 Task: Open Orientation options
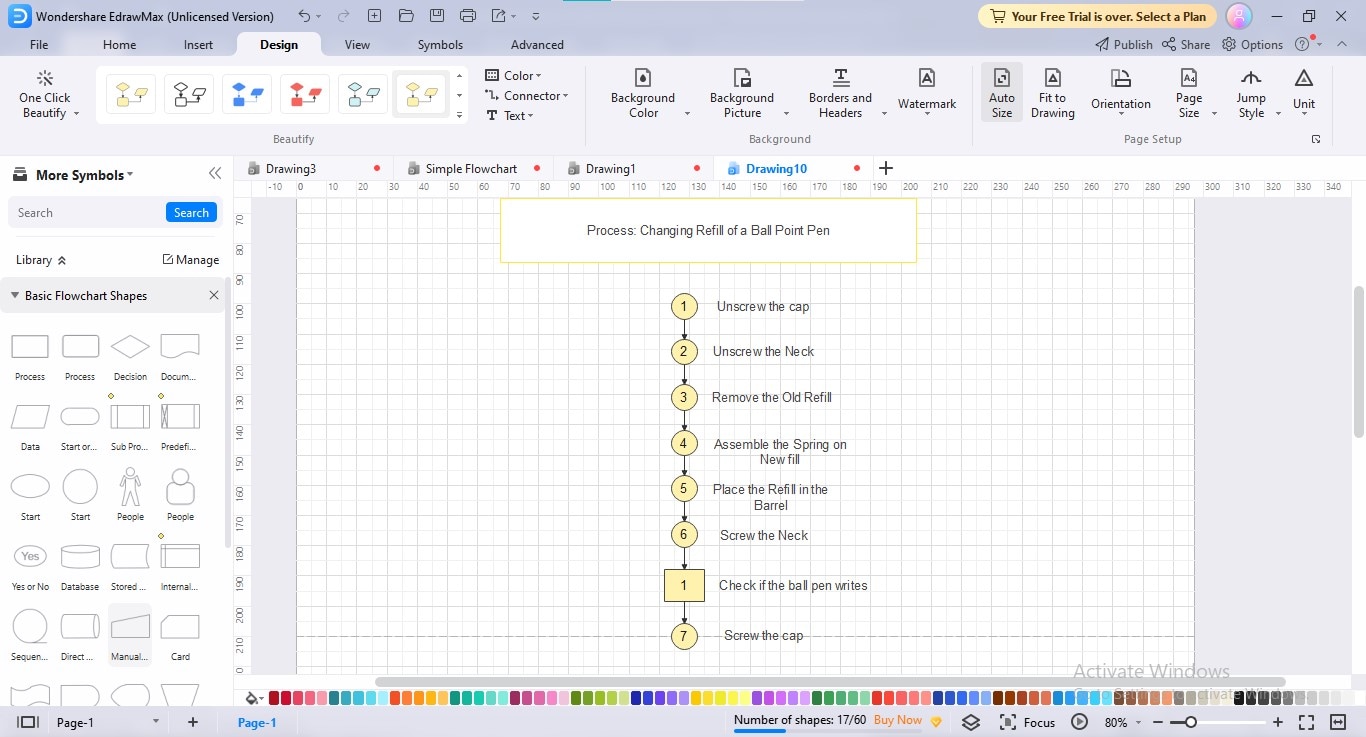pyautogui.click(x=1121, y=93)
